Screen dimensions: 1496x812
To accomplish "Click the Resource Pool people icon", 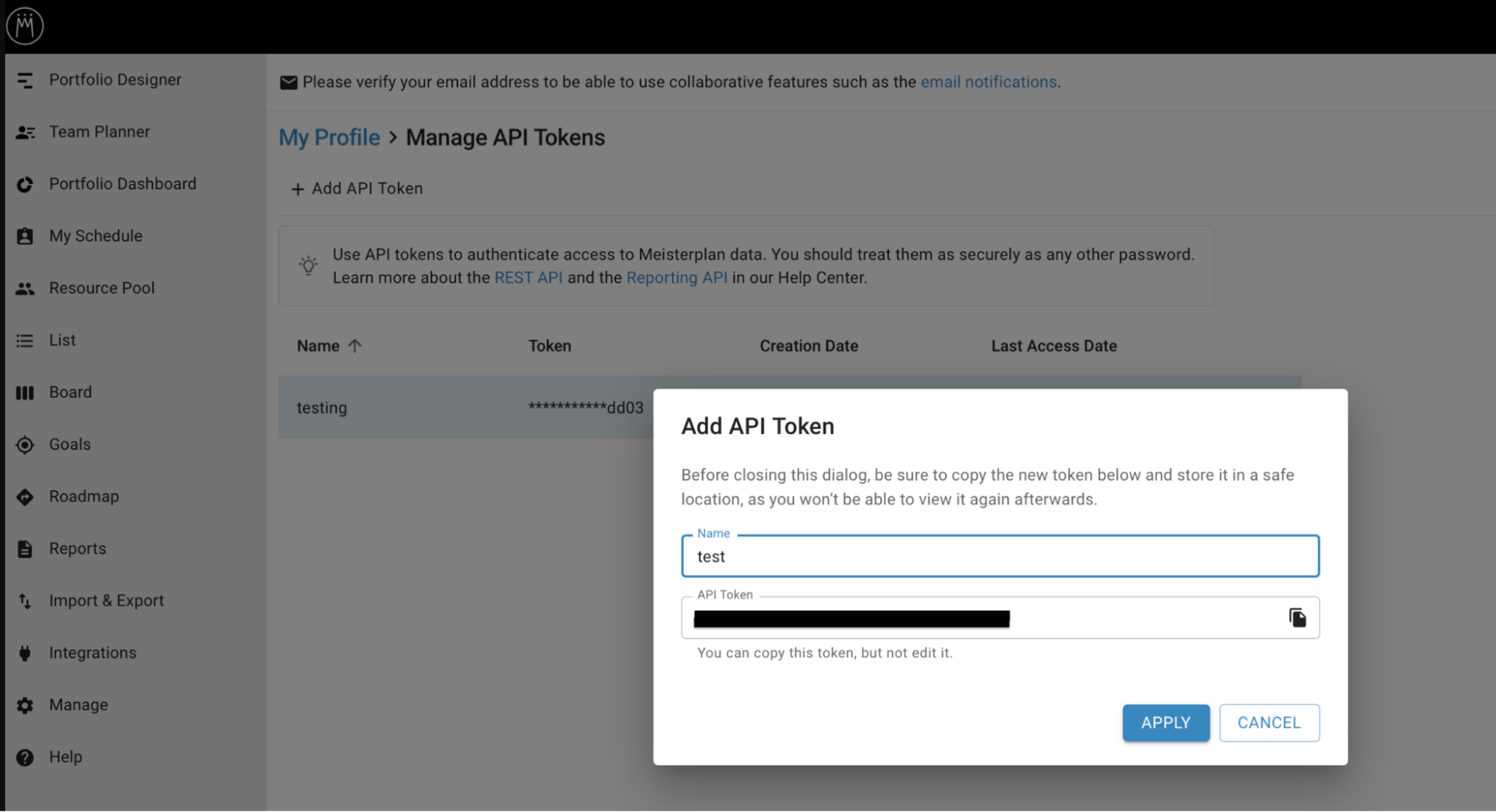I will [25, 288].
